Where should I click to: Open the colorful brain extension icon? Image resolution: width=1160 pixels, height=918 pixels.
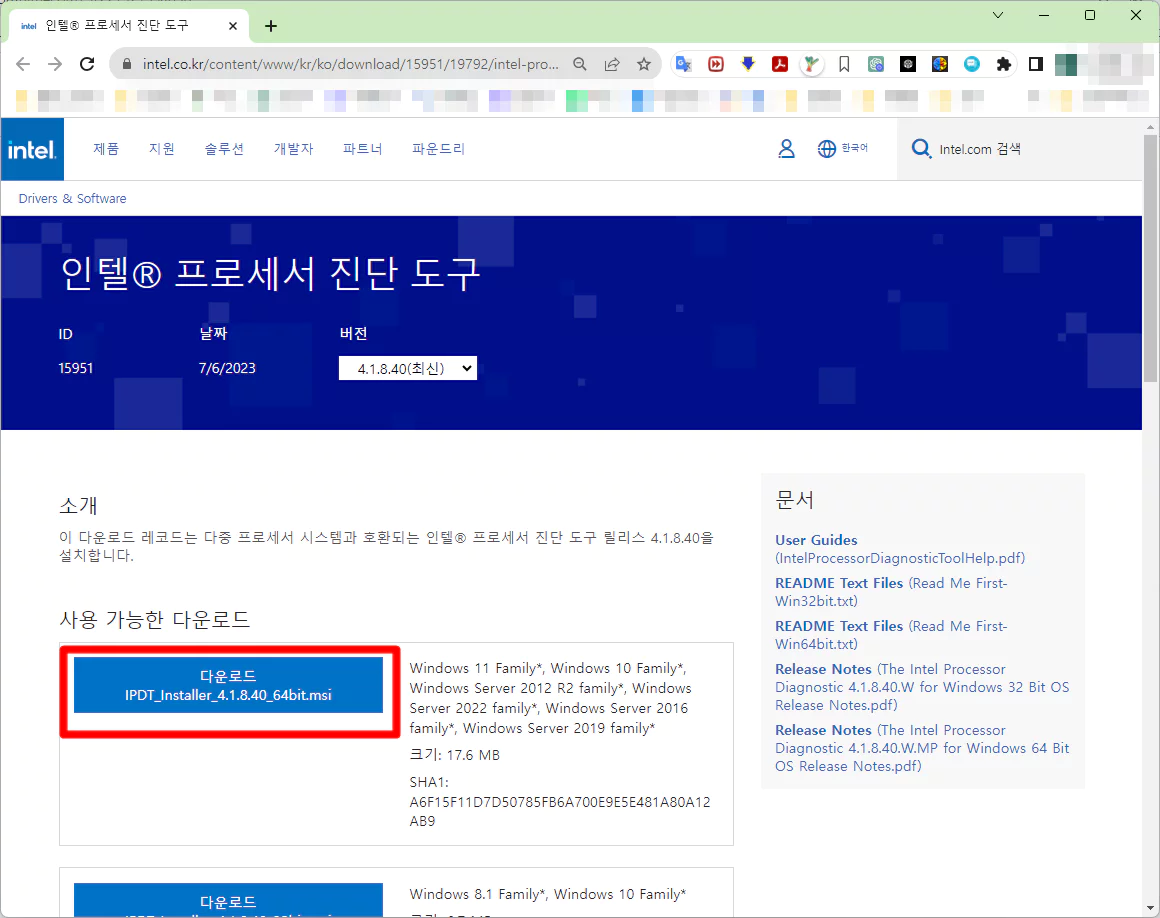coord(940,64)
